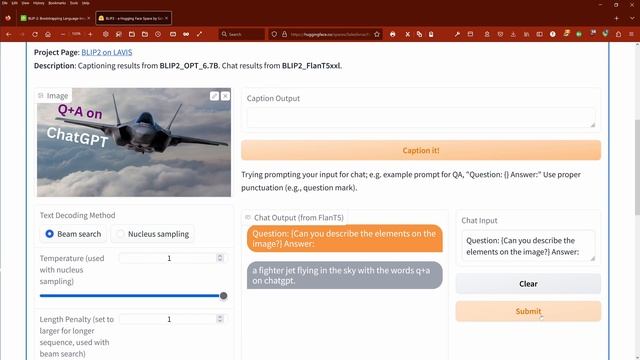Open the Edit menu
640x360 pixels.
[14, 3]
